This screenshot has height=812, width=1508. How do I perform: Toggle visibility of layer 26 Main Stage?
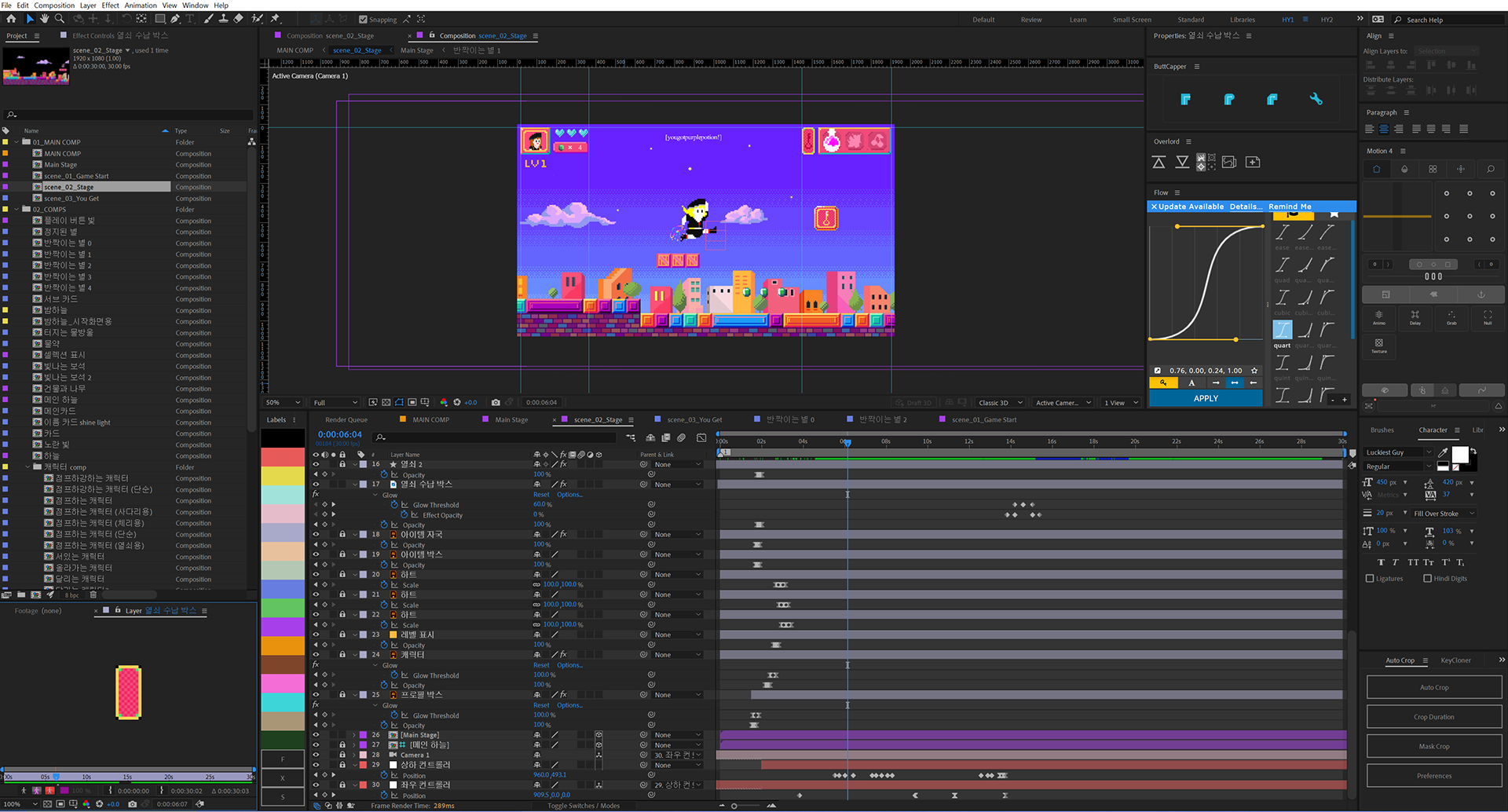pos(316,735)
